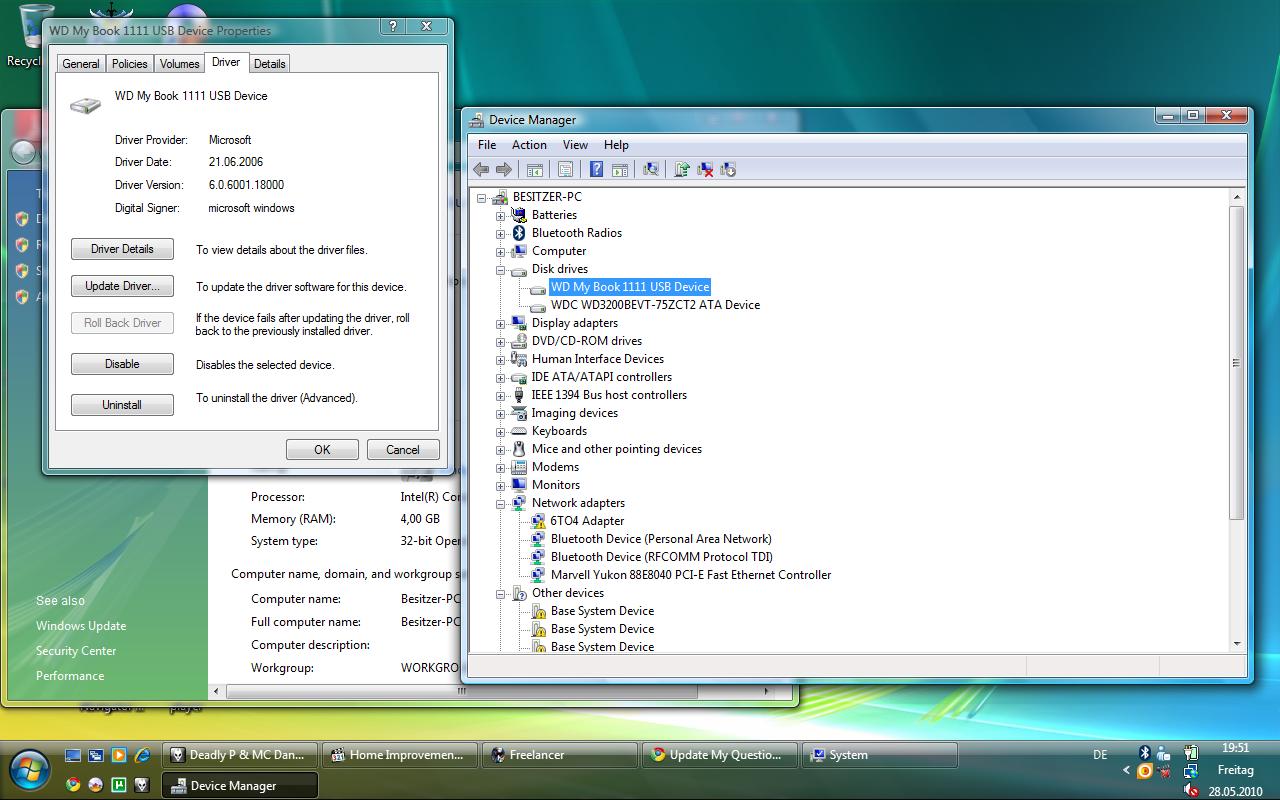Click the Disable button in Properties
Viewport: 1280px width, 800px height.
[x=122, y=364]
